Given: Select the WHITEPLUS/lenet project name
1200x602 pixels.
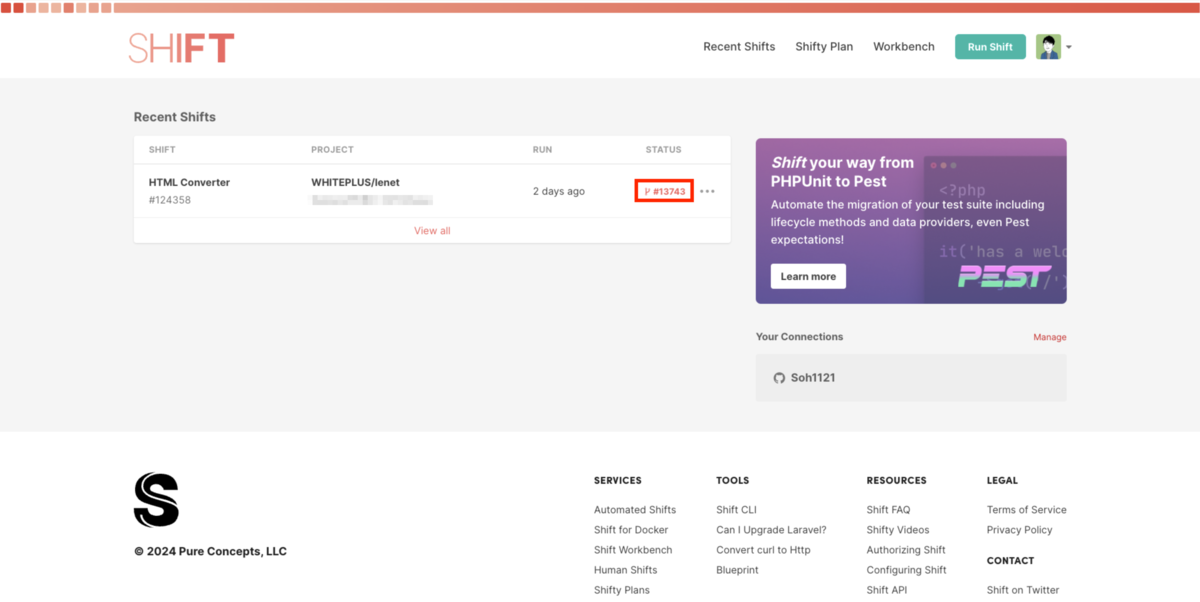Looking at the screenshot, I should [x=356, y=183].
